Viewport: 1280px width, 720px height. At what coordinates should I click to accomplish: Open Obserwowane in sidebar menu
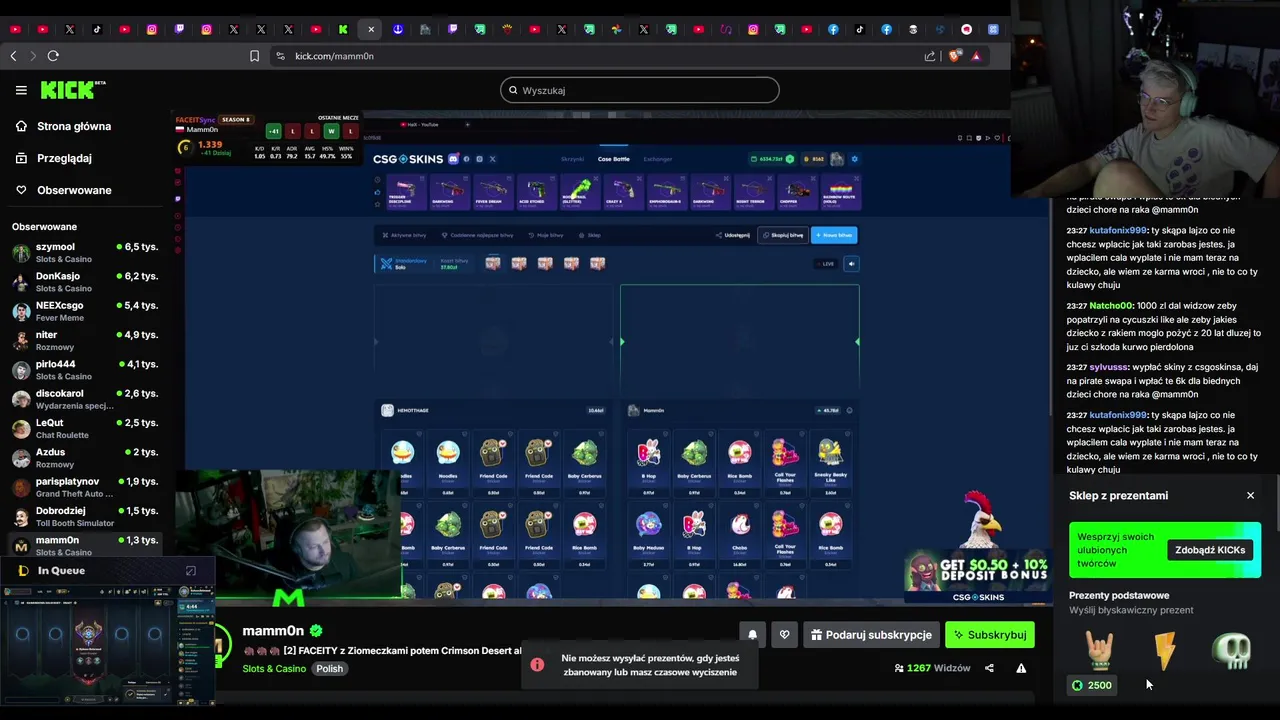[74, 190]
